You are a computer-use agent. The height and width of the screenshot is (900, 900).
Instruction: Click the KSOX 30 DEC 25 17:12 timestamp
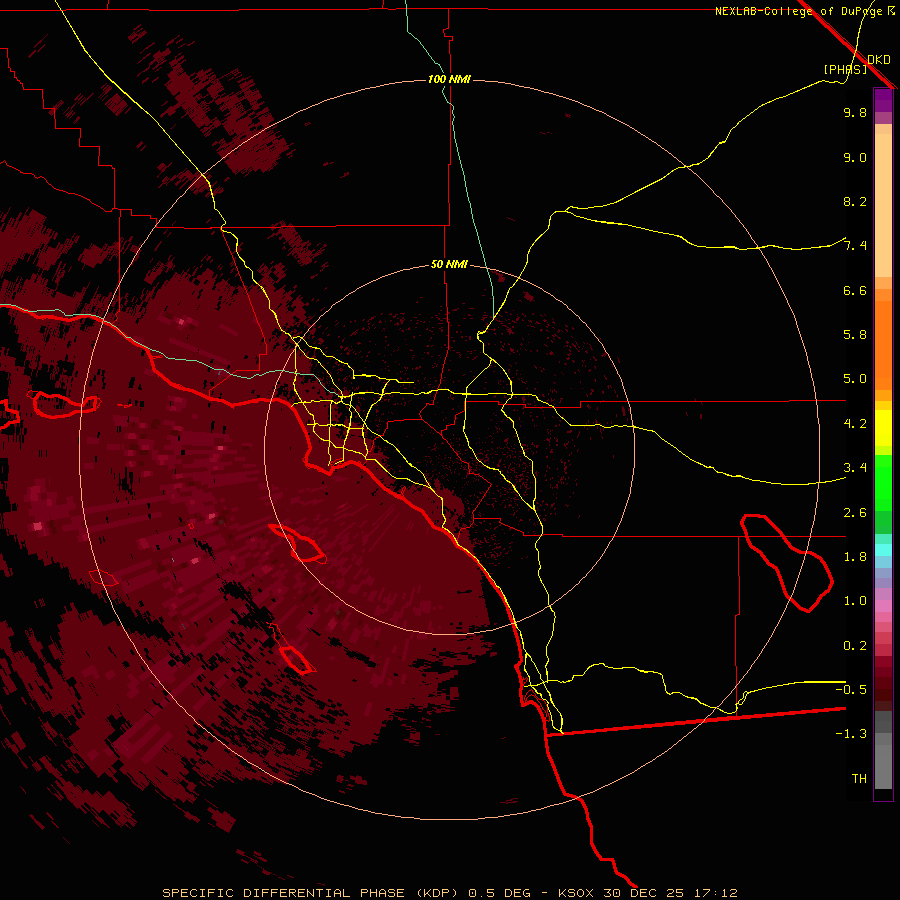[647, 893]
